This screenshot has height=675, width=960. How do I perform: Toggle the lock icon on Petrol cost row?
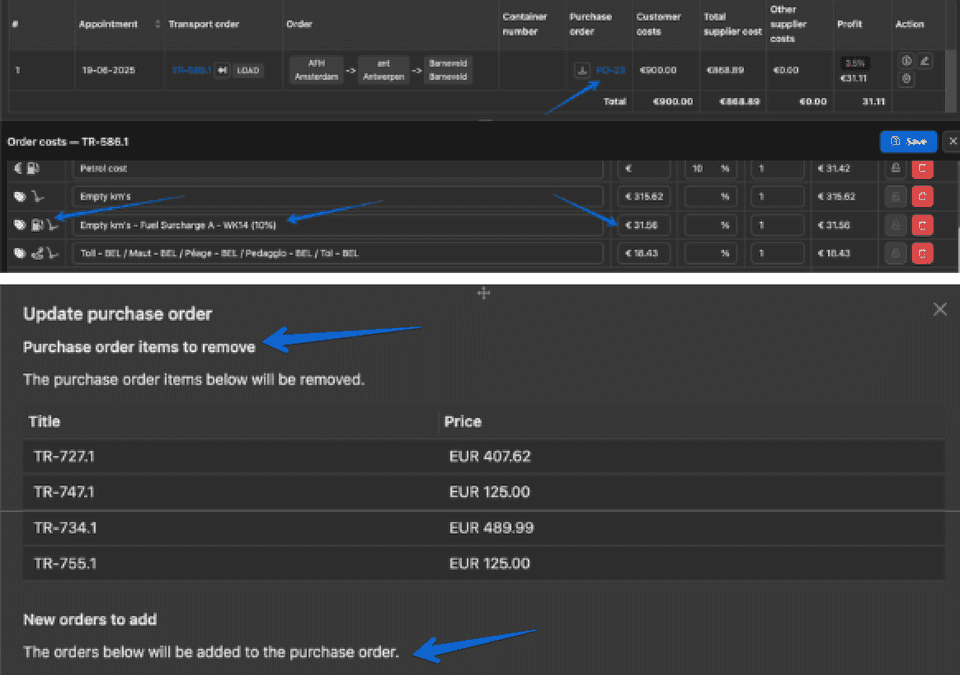[896, 168]
